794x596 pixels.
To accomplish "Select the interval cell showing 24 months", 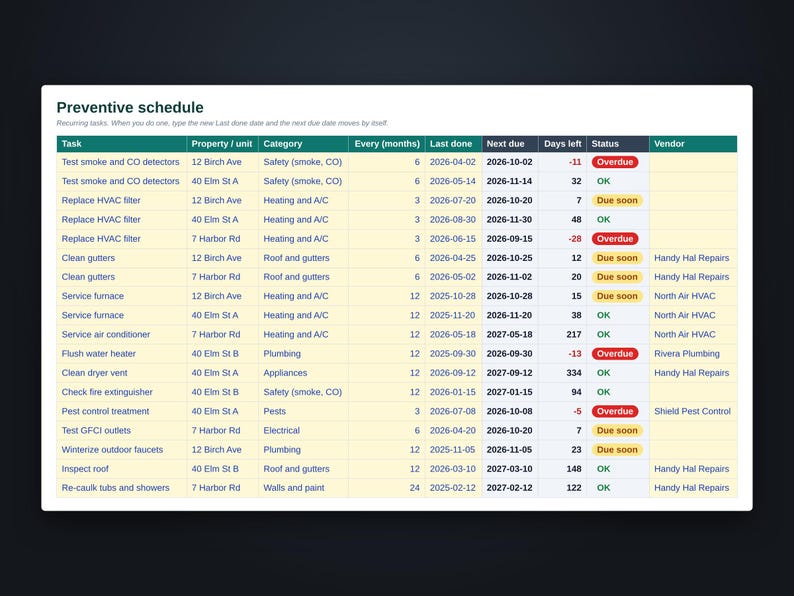I will click(387, 488).
